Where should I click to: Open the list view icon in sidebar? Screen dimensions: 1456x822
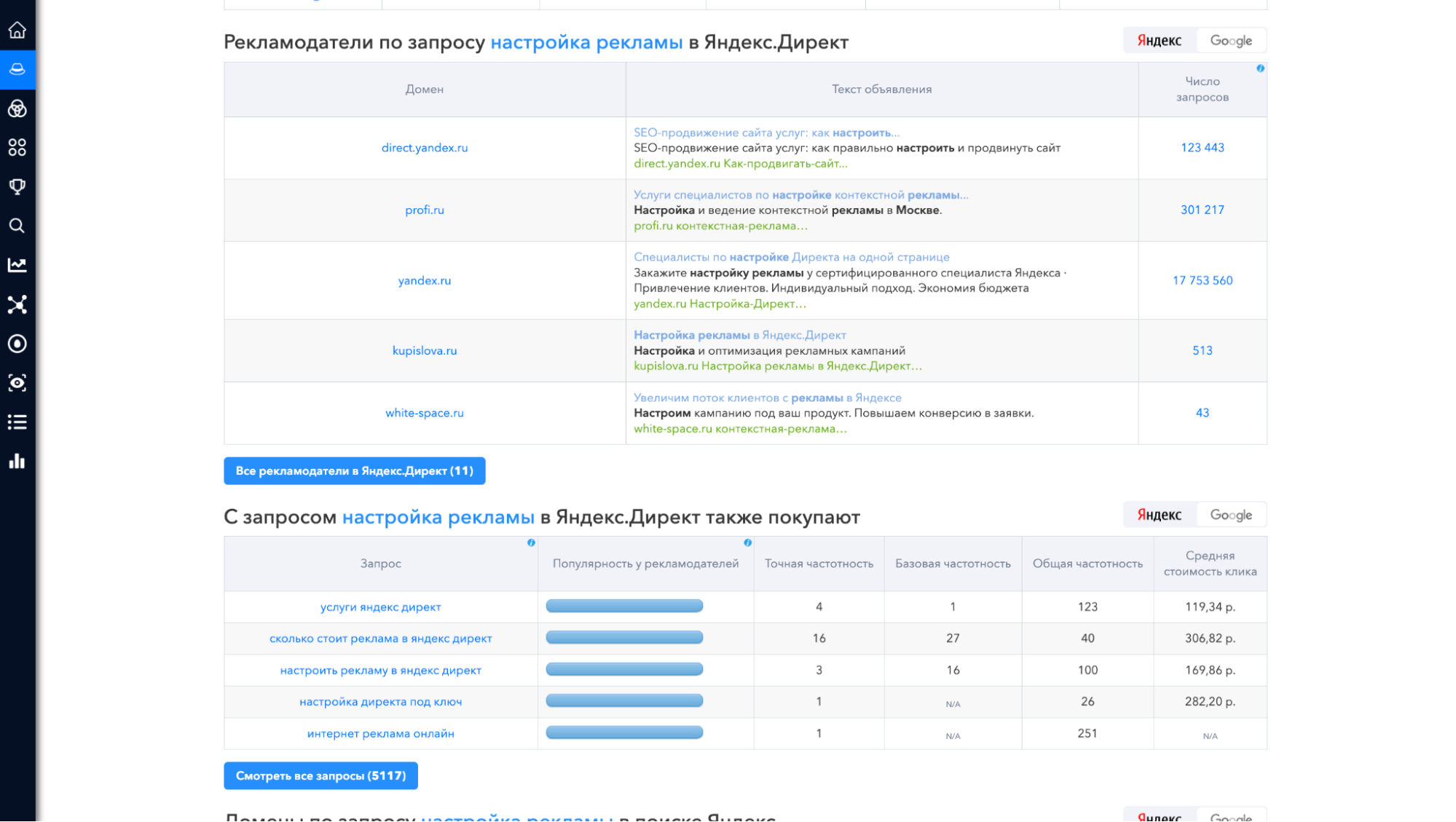click(17, 421)
